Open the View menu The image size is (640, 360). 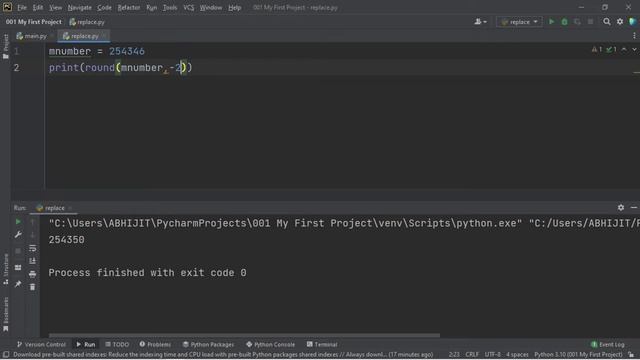click(56, 7)
